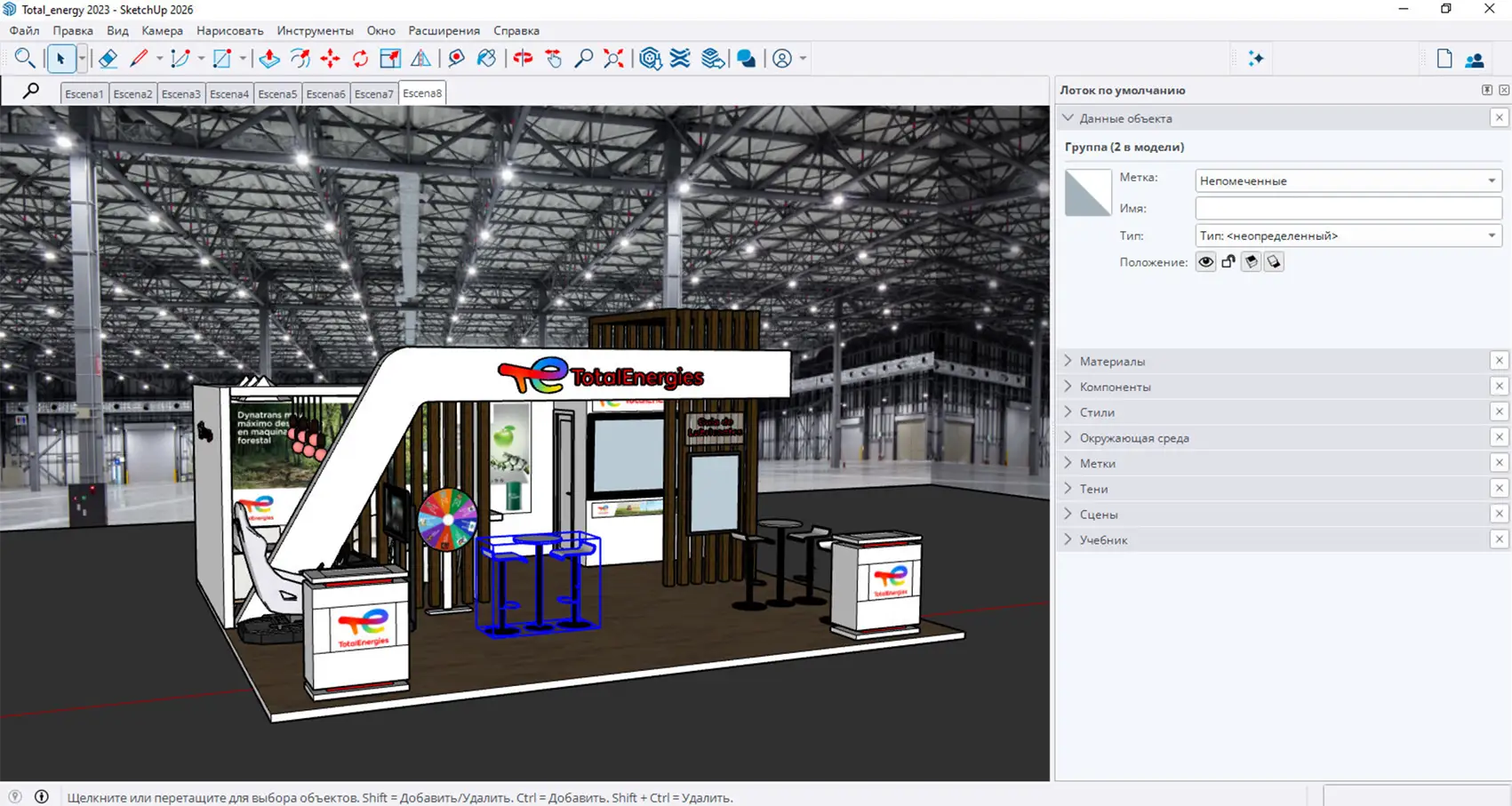Collapse the Данные объекта panel
The height and width of the screenshot is (806, 1512).
coord(1068,118)
